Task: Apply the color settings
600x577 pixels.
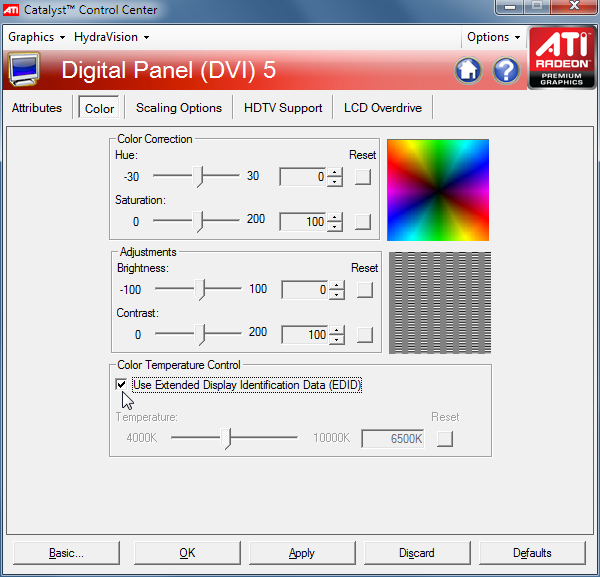Action: [x=302, y=553]
